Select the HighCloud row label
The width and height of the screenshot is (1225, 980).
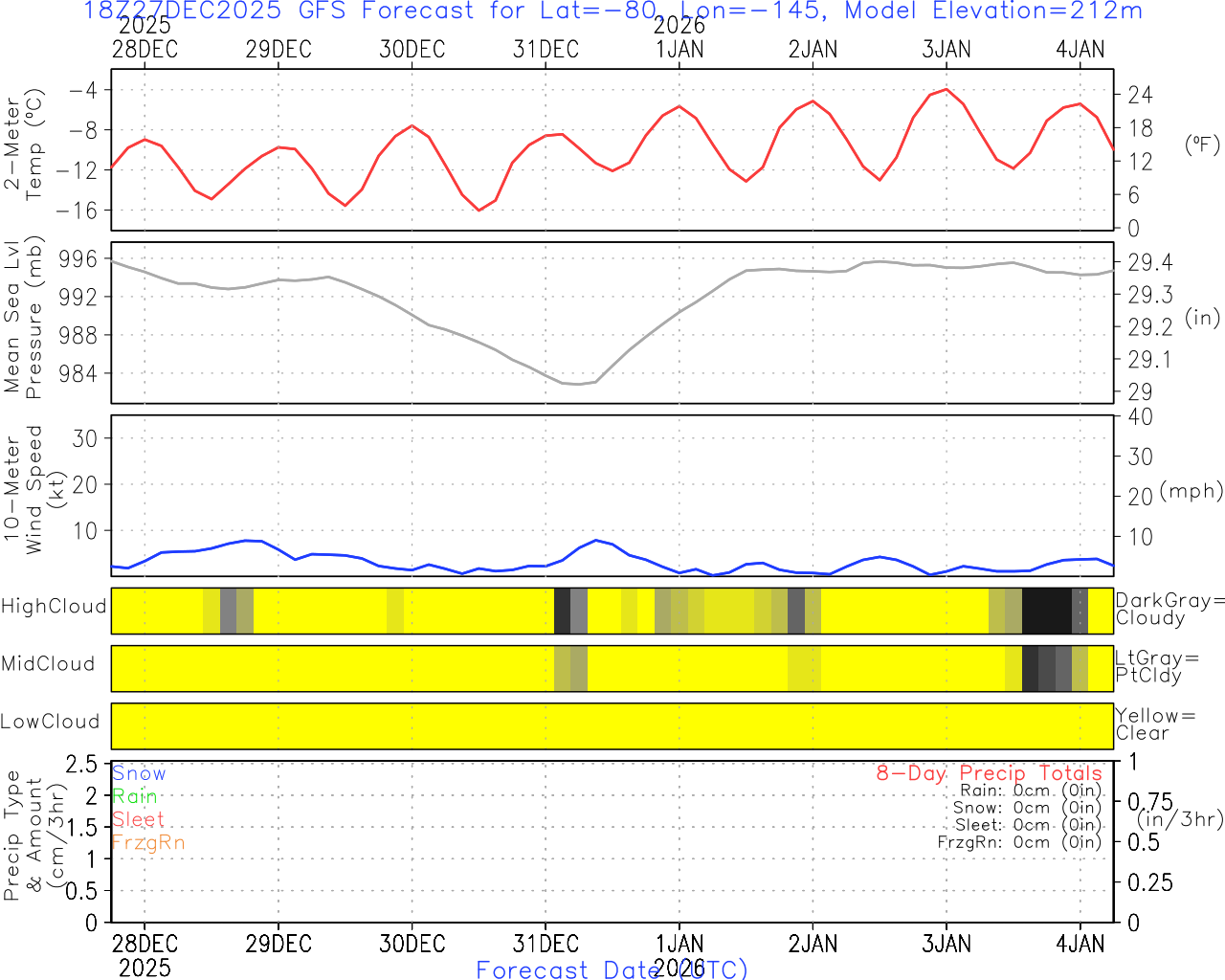tap(54, 607)
